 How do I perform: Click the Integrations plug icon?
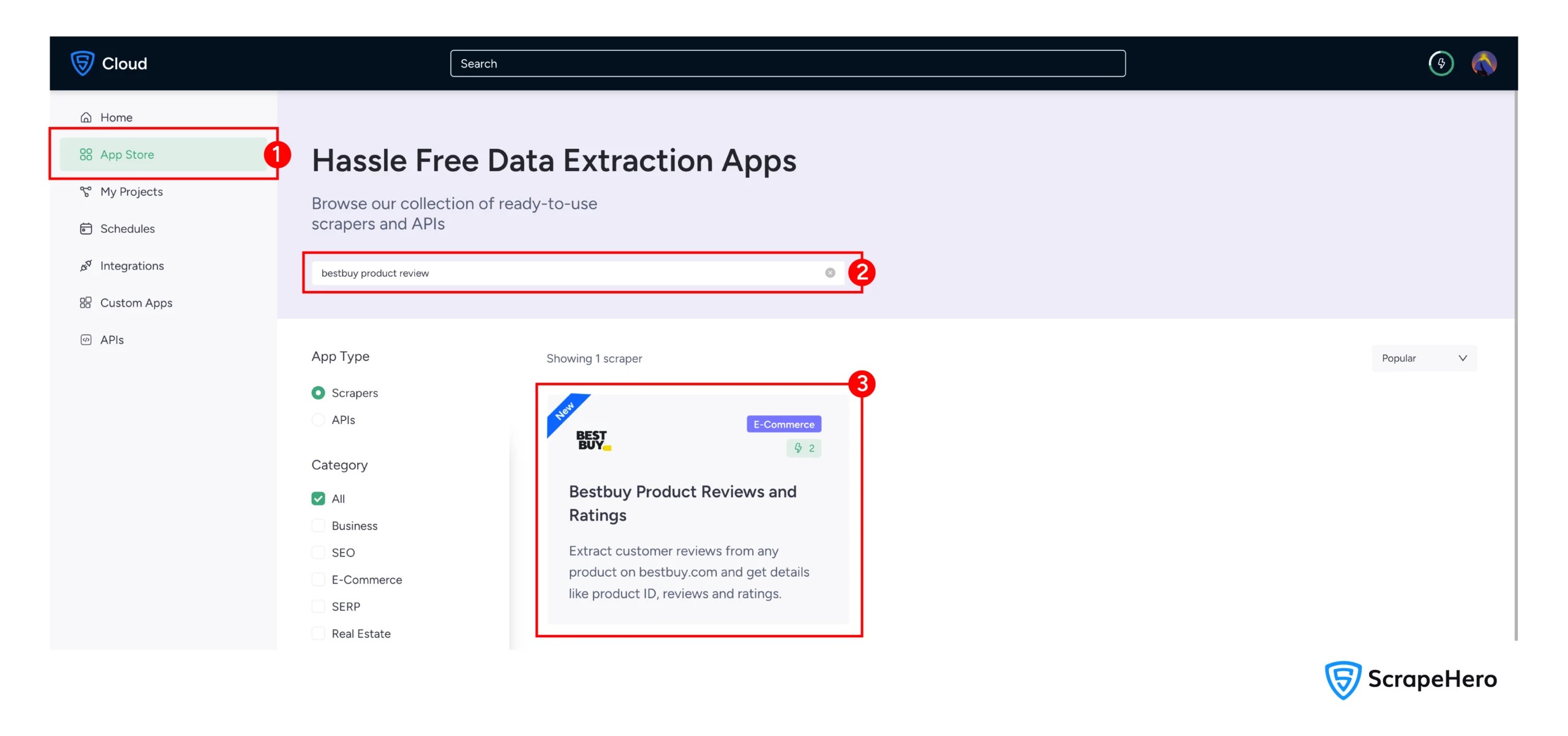86,266
